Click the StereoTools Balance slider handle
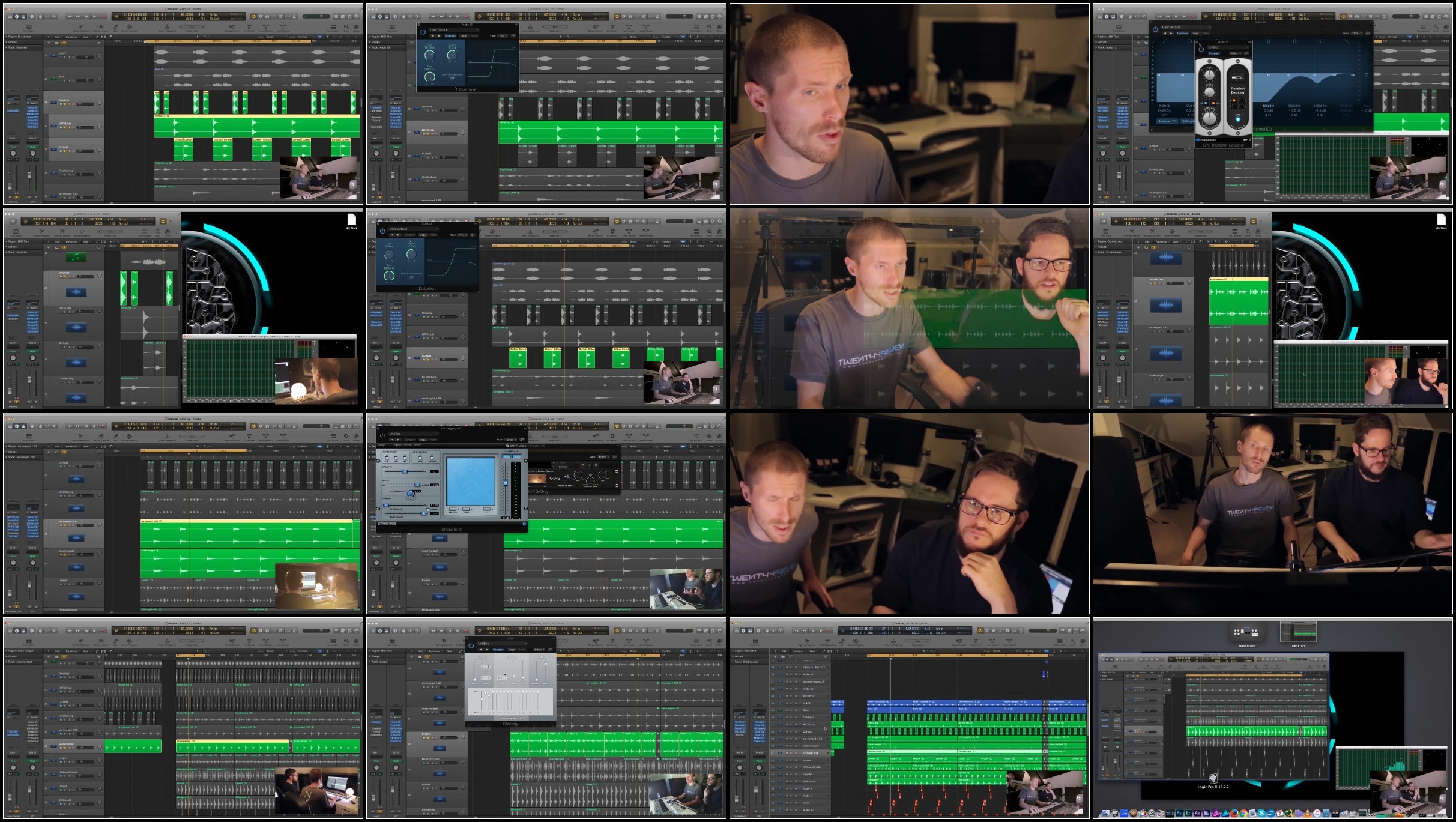This screenshot has height=822, width=1456. (405, 471)
